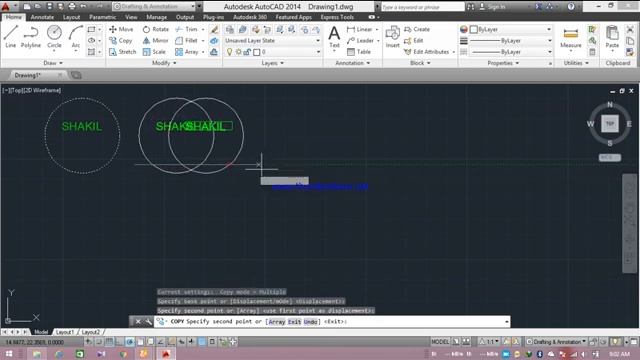The width and height of the screenshot is (640, 360).
Task: Open the Express Tools ribbon tab
Action: point(337,17)
